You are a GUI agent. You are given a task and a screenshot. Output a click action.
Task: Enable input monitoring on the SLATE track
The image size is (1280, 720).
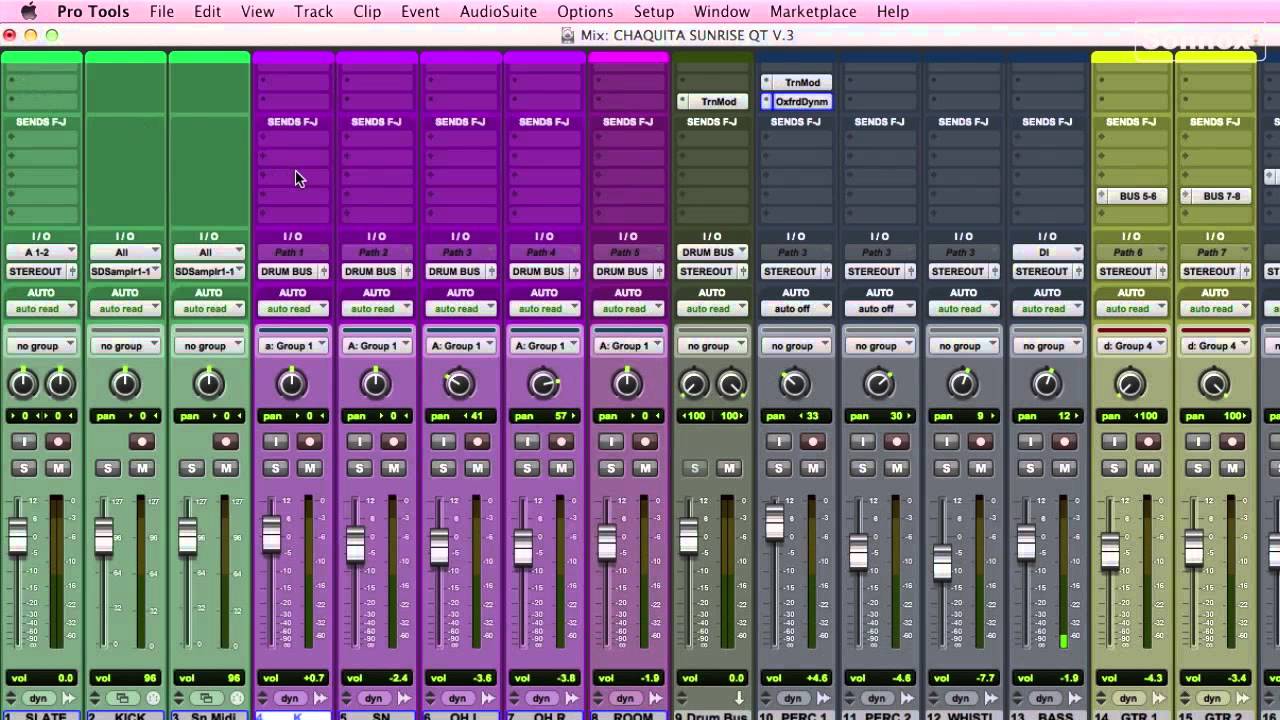[x=24, y=441]
